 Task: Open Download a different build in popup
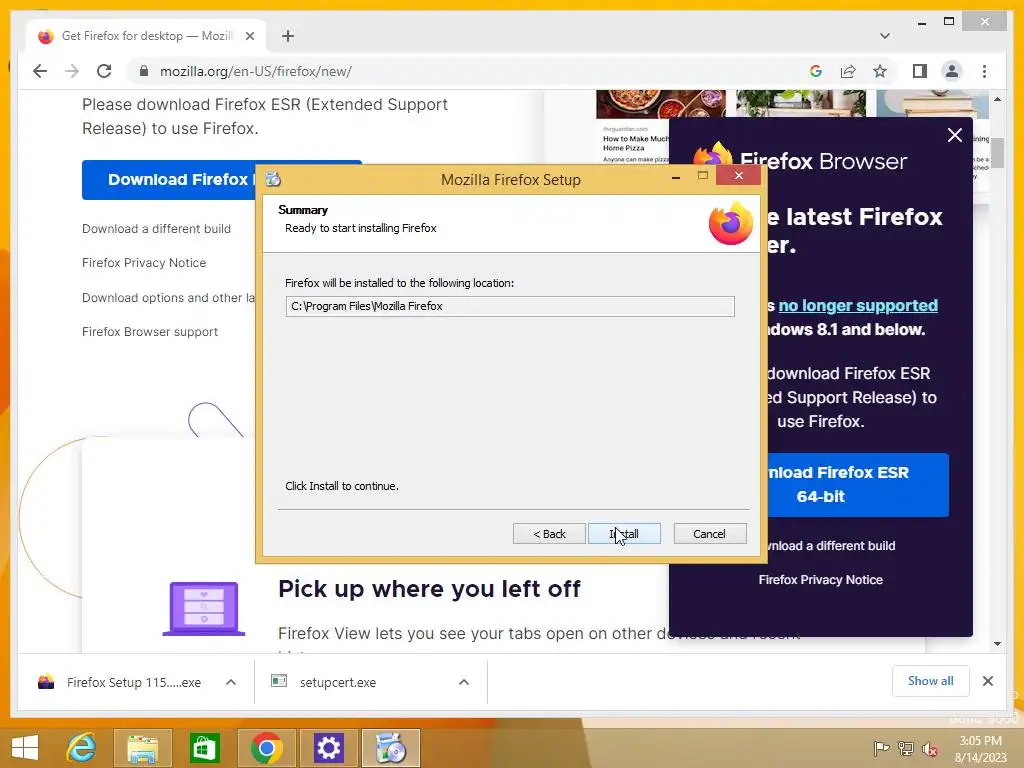pos(831,546)
